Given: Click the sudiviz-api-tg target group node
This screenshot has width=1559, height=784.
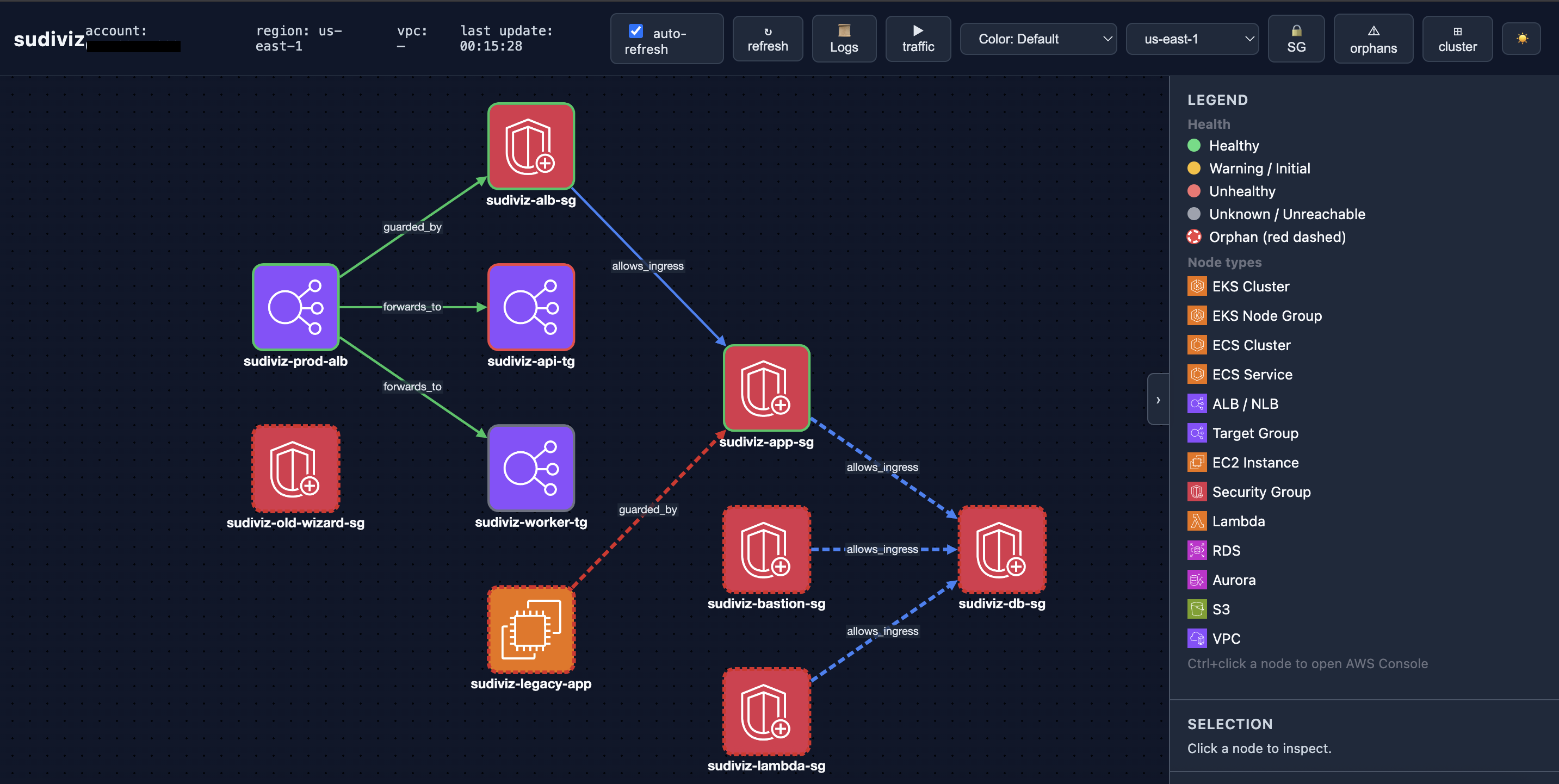Looking at the screenshot, I should tap(531, 307).
